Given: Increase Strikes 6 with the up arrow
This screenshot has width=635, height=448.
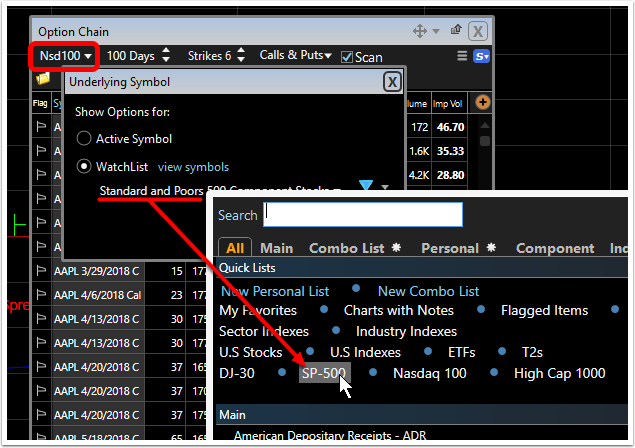Looking at the screenshot, I should (241, 50).
